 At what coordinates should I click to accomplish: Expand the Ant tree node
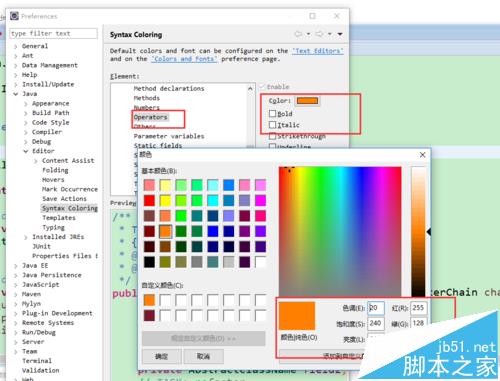click(x=16, y=56)
